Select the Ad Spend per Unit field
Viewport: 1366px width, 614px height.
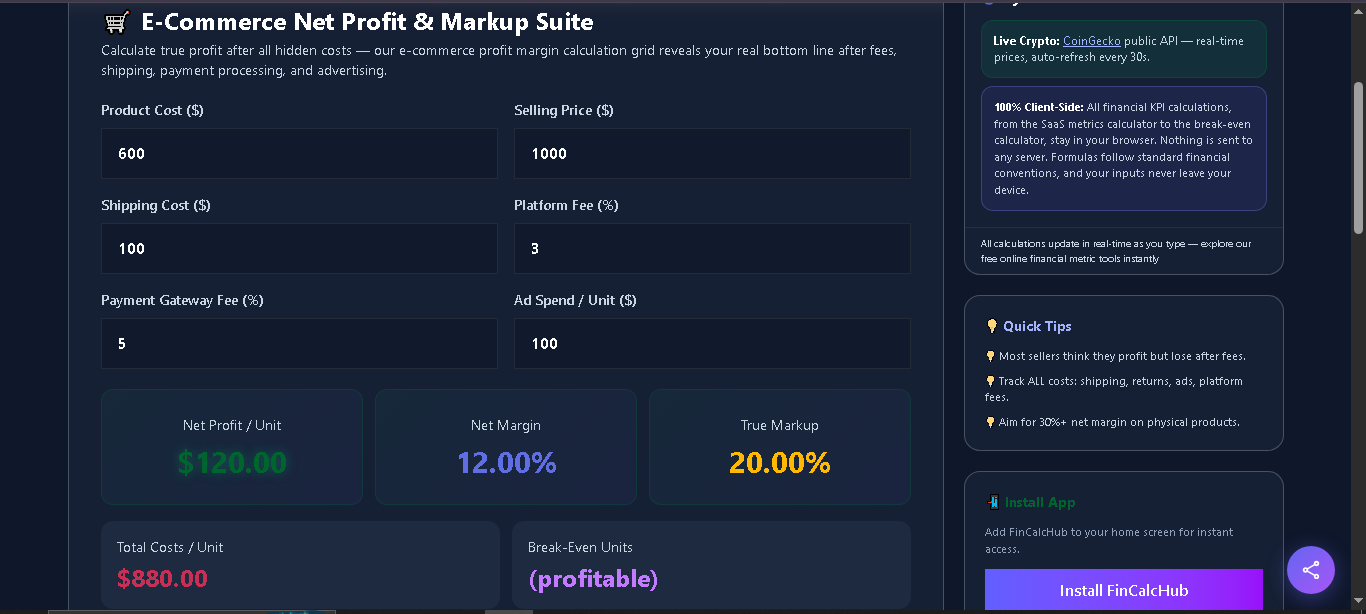pyautogui.click(x=712, y=343)
